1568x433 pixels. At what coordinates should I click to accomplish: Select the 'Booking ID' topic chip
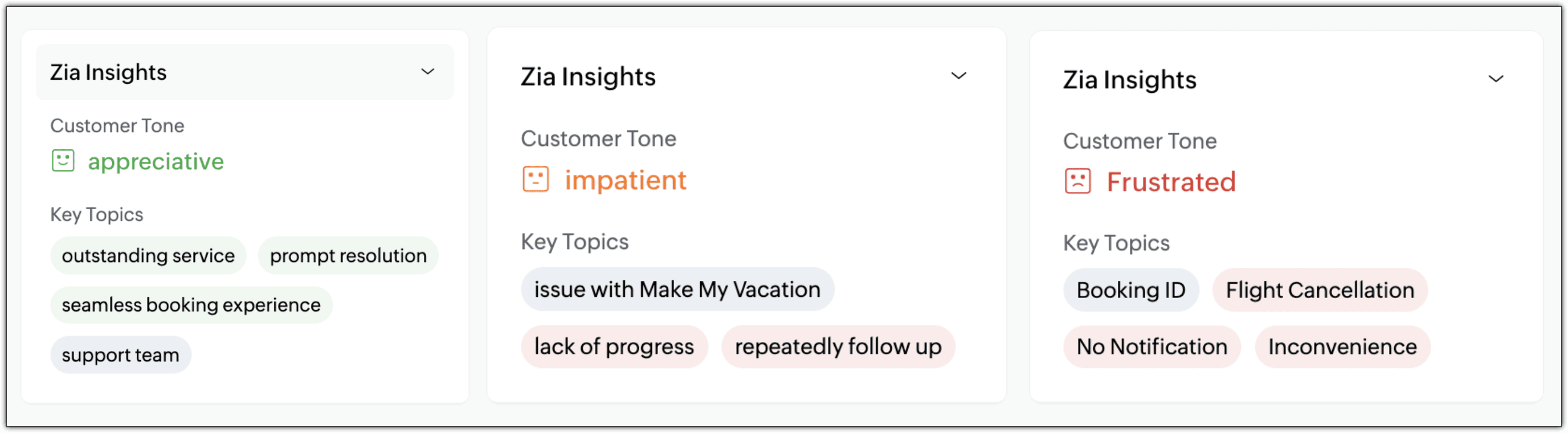click(x=1131, y=290)
